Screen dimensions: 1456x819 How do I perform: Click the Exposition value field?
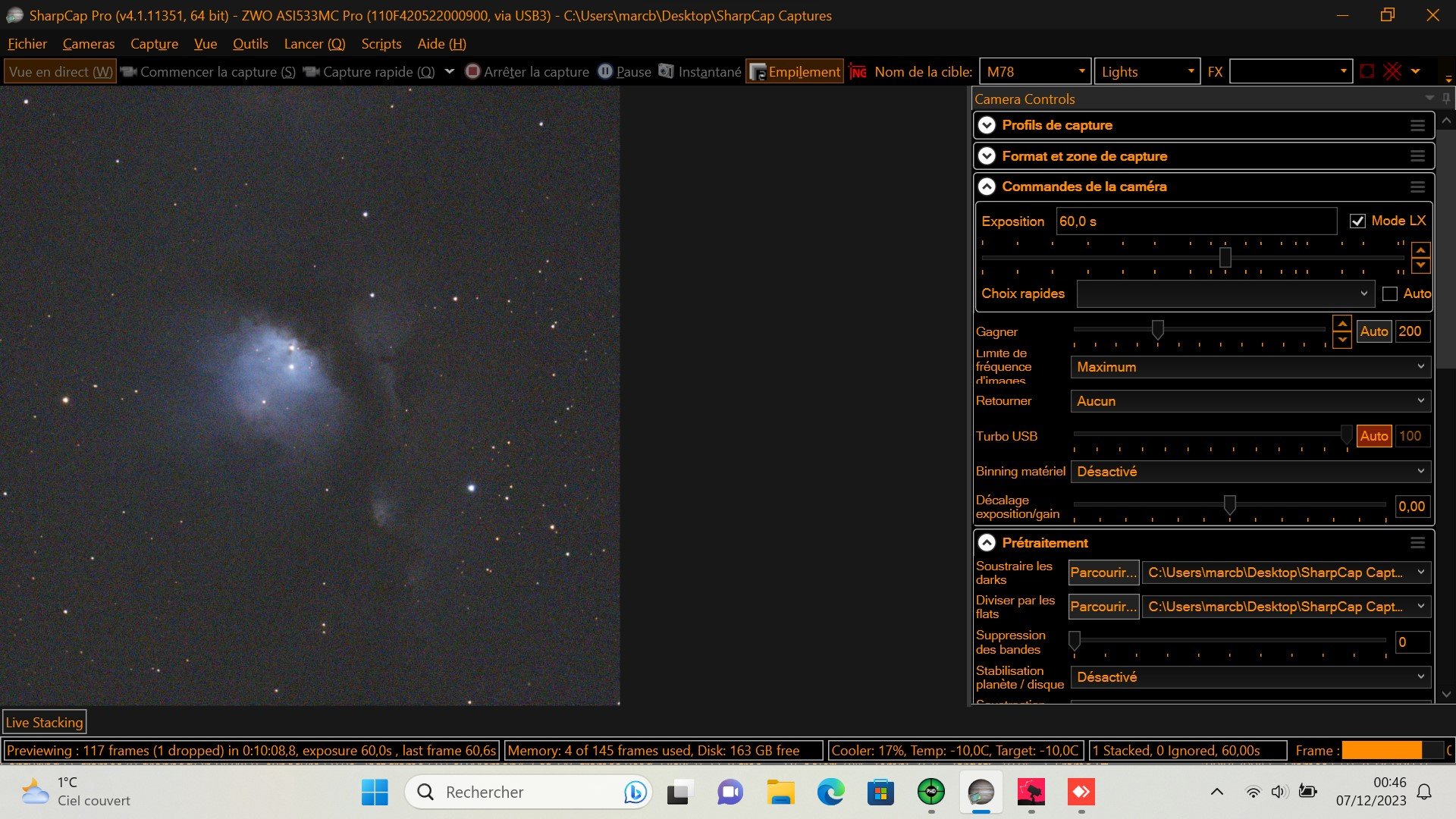tap(1196, 221)
